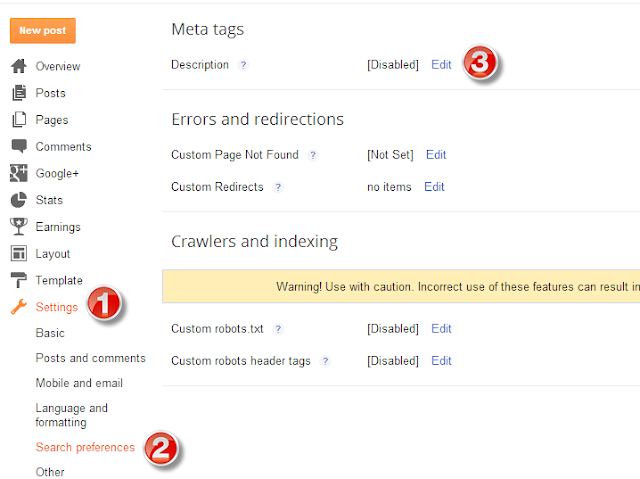Select Posts and comments settings
Viewport: 640px width, 479px height.
coord(90,358)
